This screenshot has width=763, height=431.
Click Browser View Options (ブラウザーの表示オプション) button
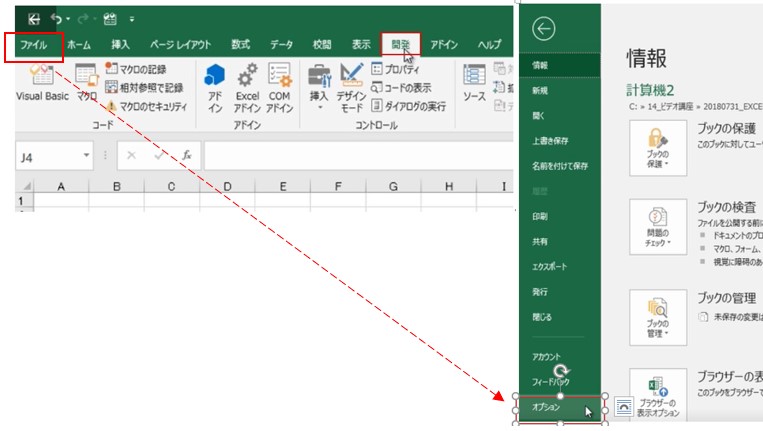point(658,395)
